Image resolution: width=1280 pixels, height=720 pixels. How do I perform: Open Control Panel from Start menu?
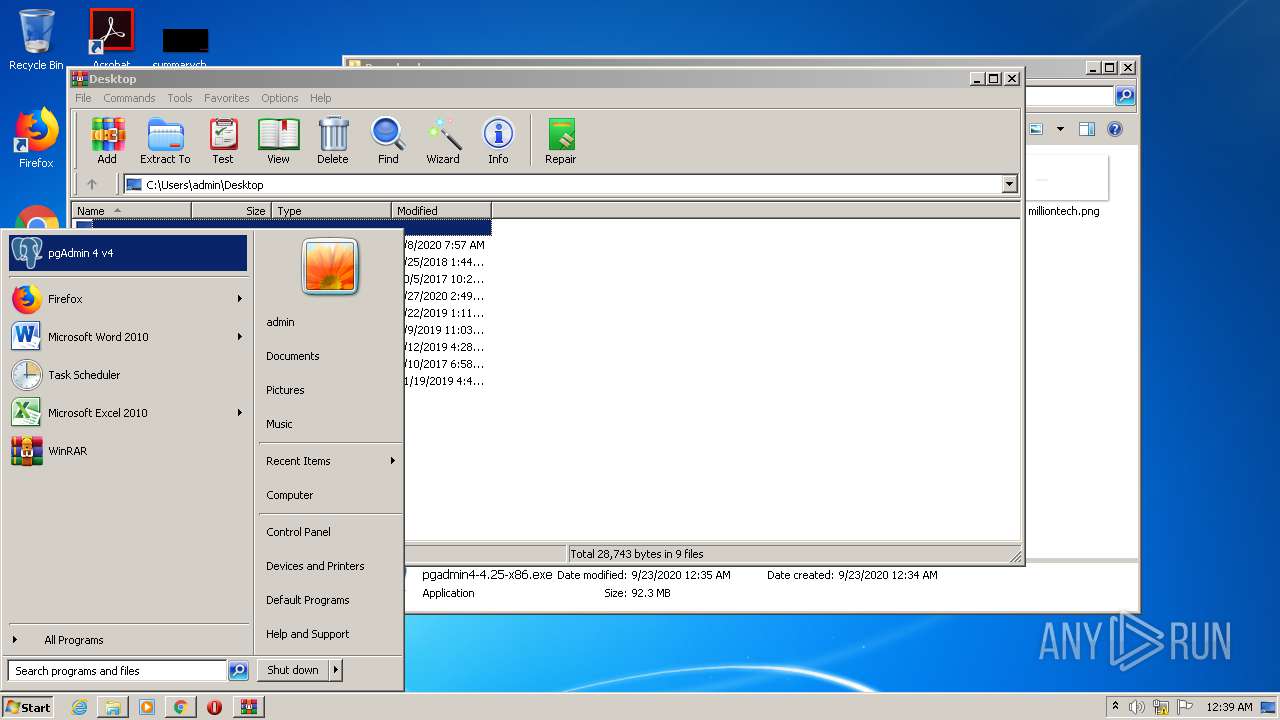(x=298, y=532)
